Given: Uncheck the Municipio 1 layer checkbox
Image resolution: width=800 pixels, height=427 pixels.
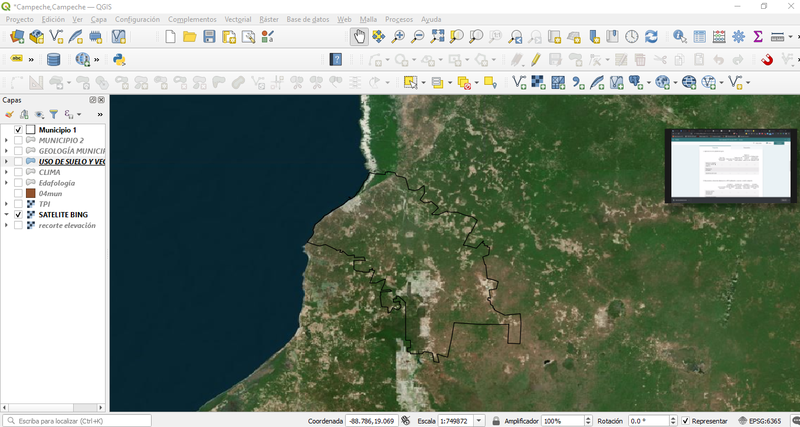Looking at the screenshot, I should pyautogui.click(x=18, y=130).
